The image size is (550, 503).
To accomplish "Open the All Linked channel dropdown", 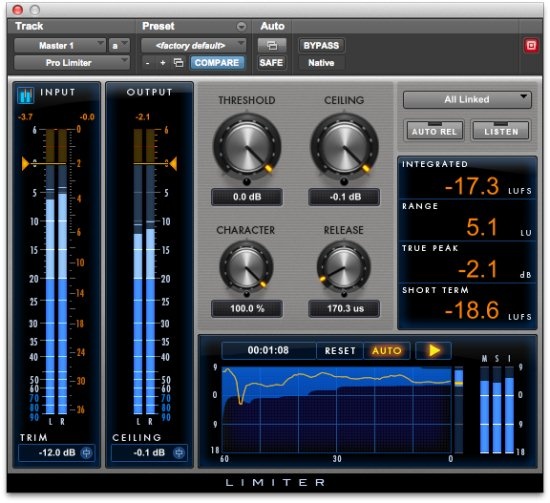I will click(x=467, y=100).
